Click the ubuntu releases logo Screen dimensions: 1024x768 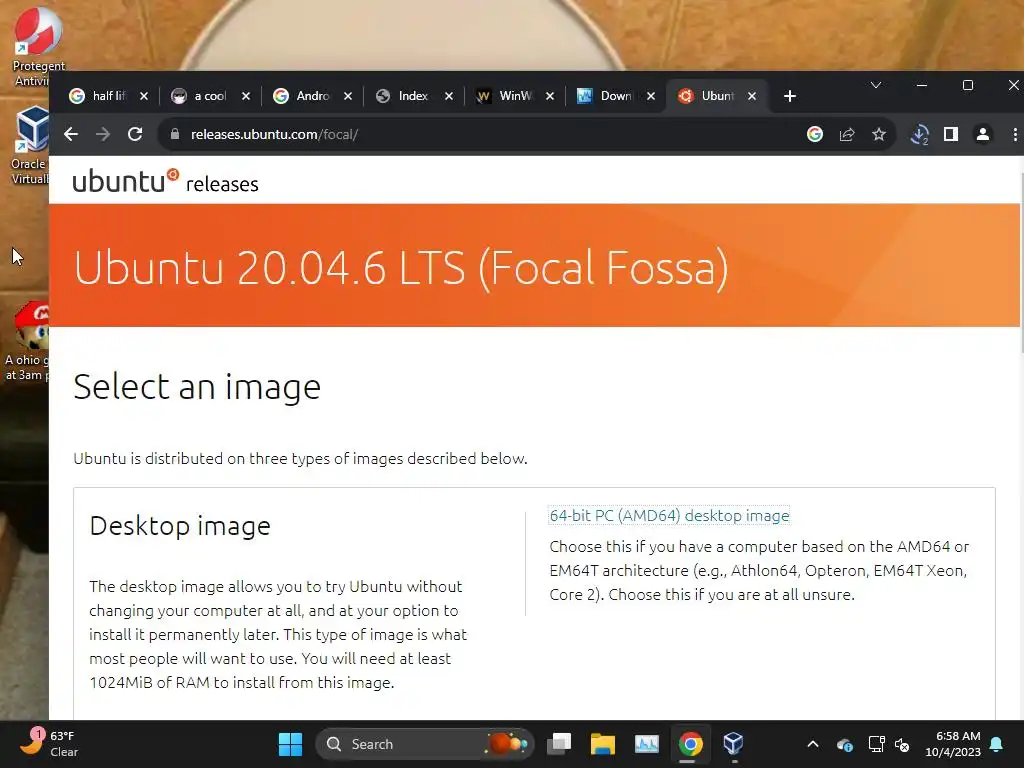click(x=166, y=182)
